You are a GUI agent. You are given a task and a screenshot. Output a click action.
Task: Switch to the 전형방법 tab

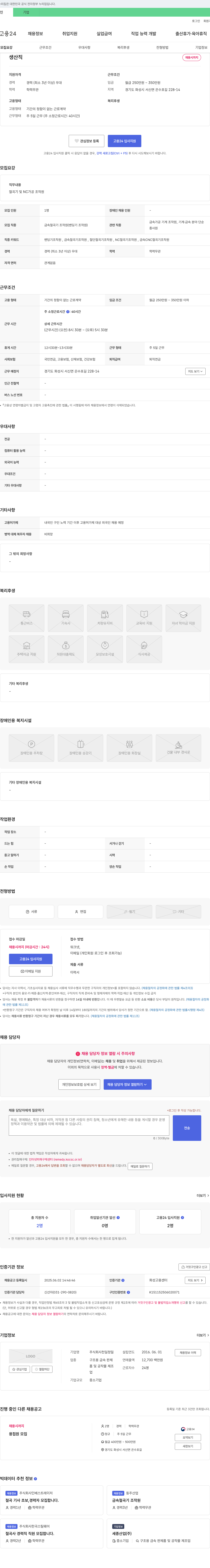(163, 47)
